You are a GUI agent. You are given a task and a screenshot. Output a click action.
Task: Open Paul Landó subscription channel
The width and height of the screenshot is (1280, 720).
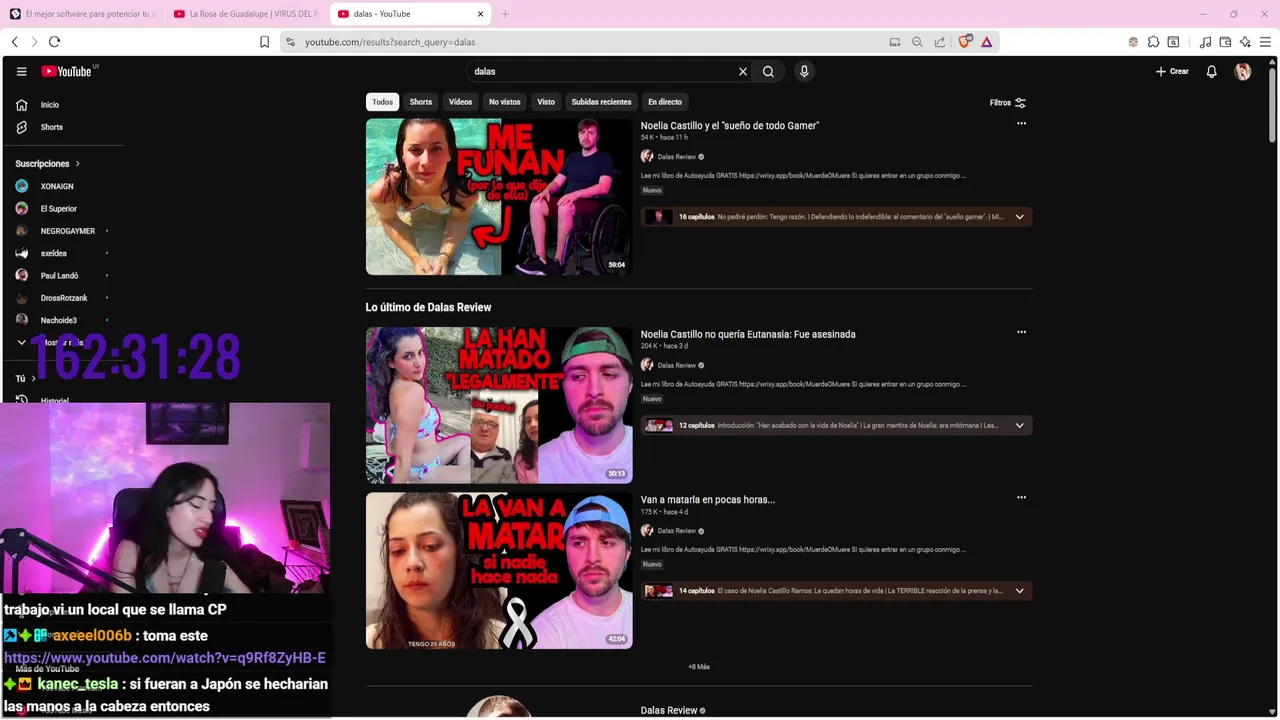coord(59,276)
